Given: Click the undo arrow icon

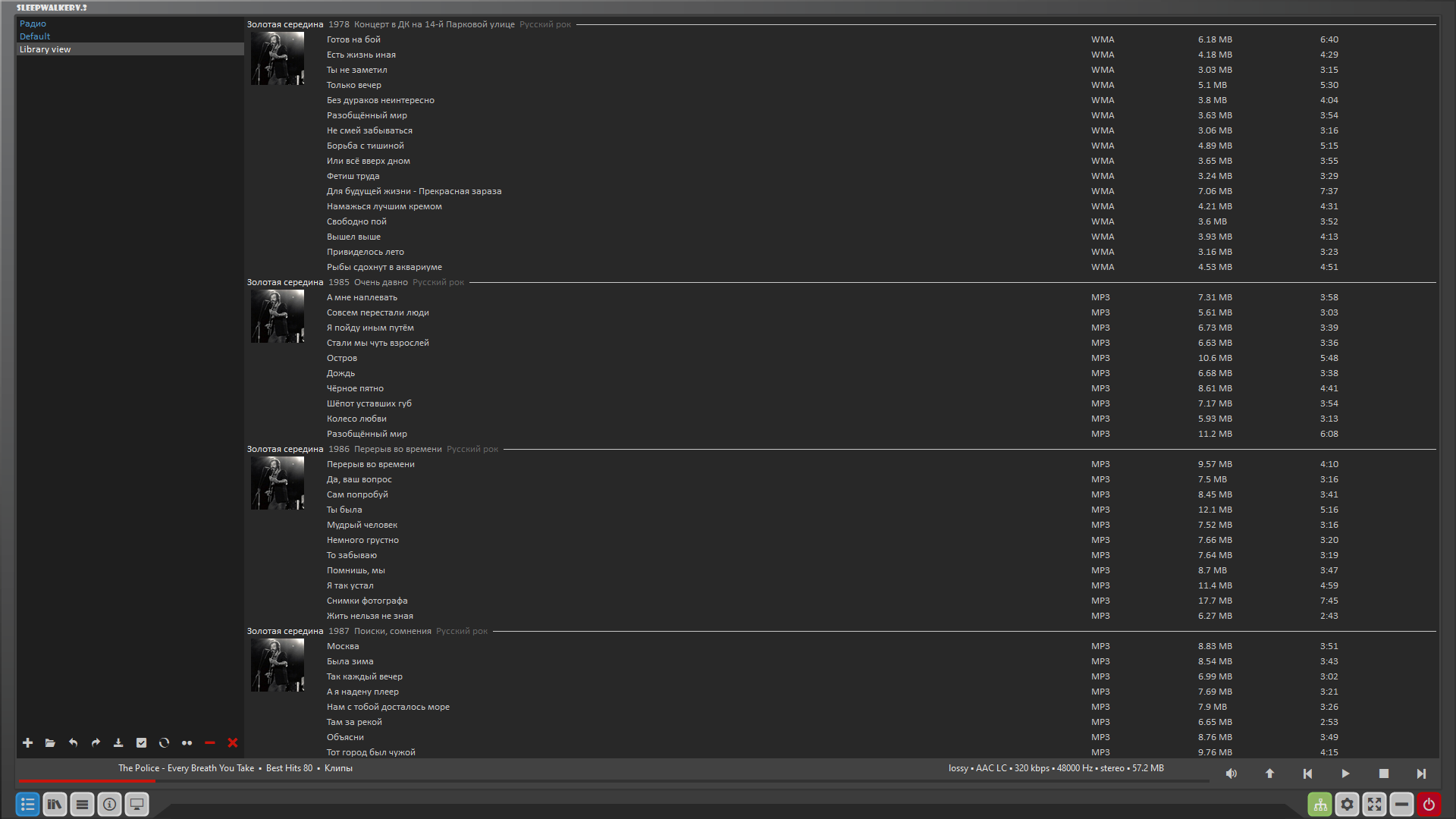Looking at the screenshot, I should pyautogui.click(x=73, y=743).
